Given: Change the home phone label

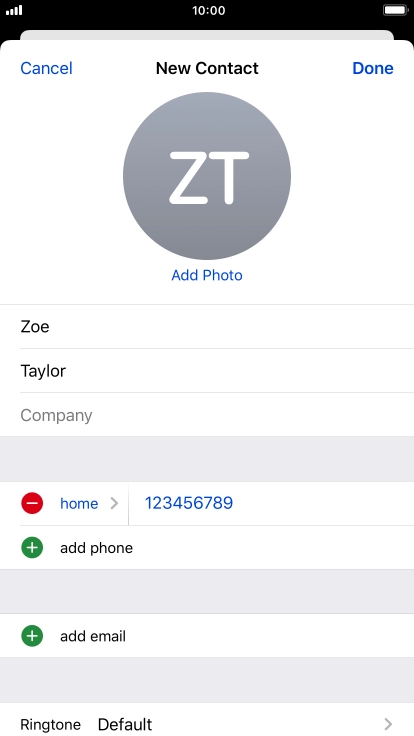Looking at the screenshot, I should coord(79,504).
